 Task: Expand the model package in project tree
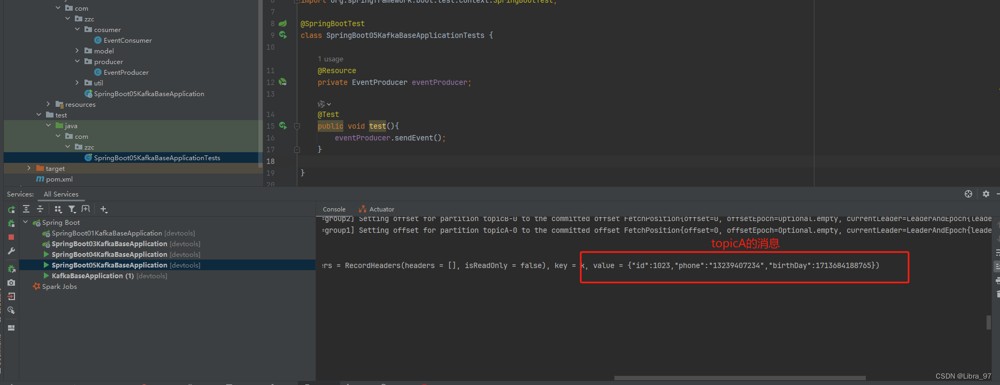point(77,51)
